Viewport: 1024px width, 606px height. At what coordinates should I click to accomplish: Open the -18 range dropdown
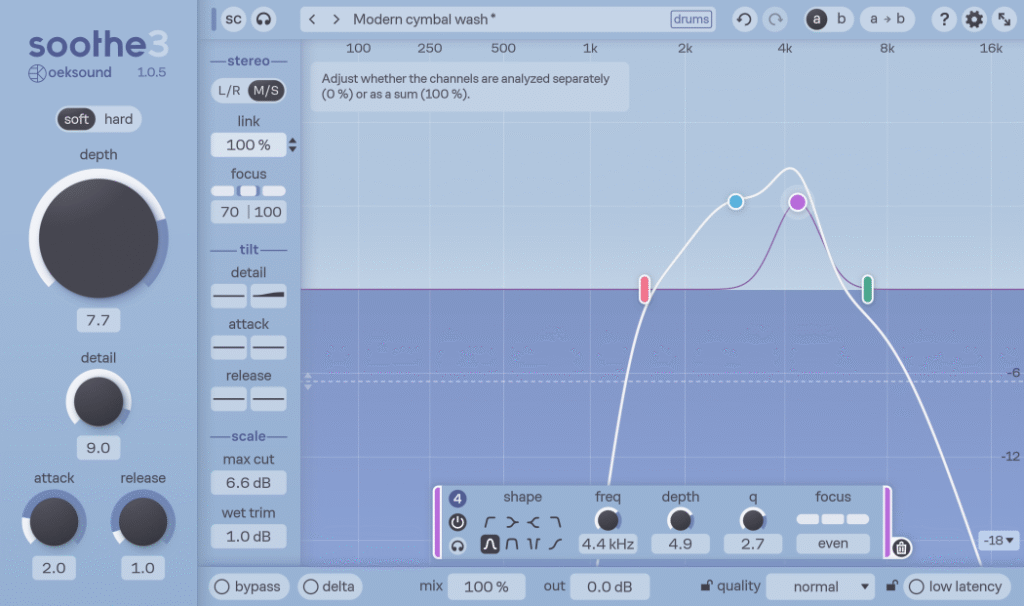point(999,540)
